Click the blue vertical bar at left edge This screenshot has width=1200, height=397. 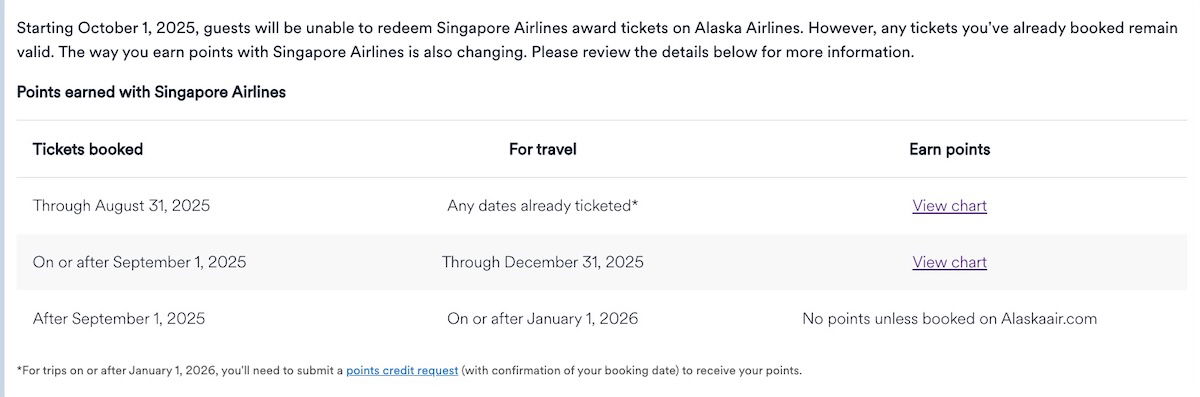tap(2, 198)
